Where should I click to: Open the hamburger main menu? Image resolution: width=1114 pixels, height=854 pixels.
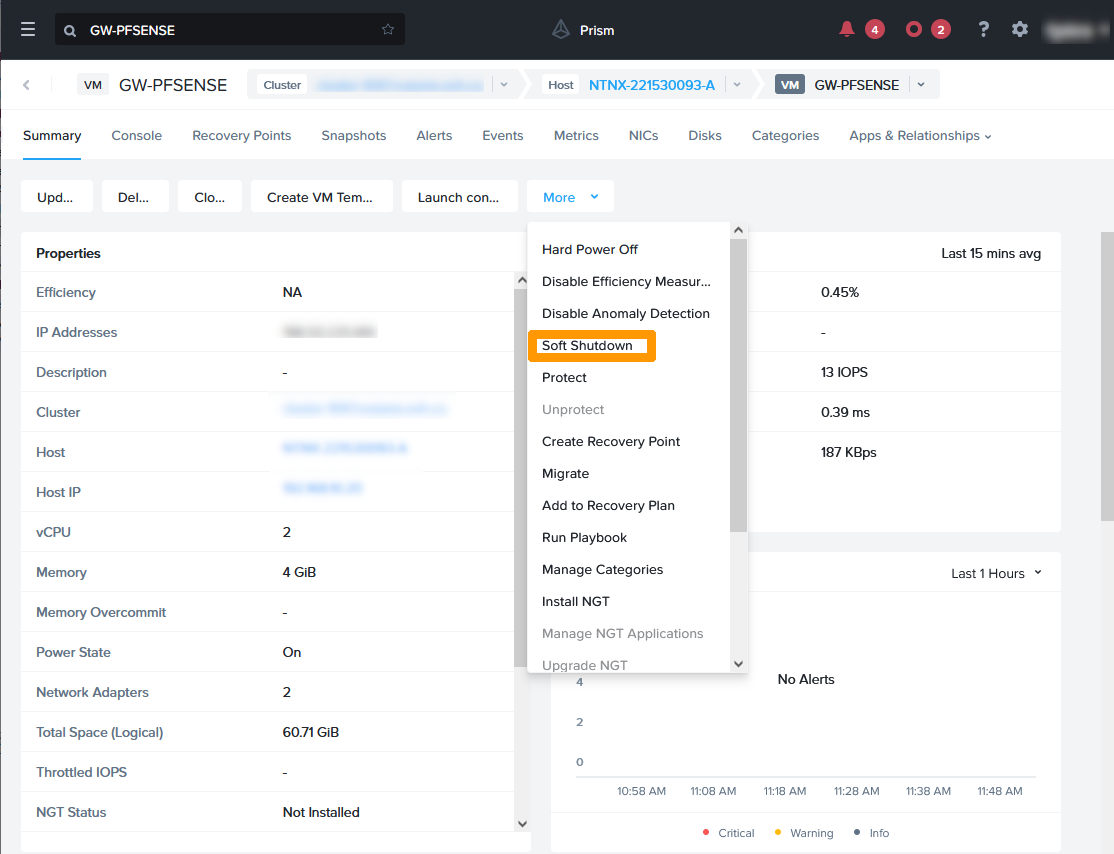(x=28, y=30)
